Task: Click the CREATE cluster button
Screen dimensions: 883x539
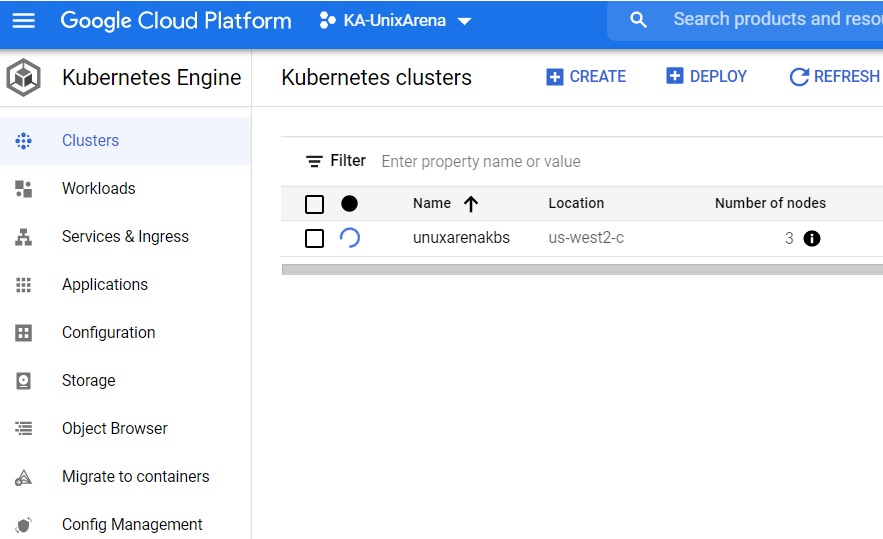Action: [586, 77]
